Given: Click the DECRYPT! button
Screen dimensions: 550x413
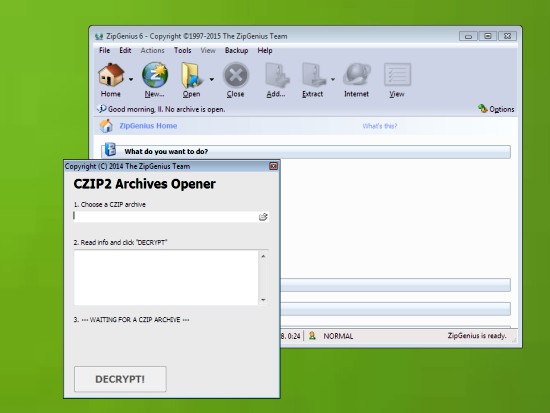Looking at the screenshot, I should point(120,379).
